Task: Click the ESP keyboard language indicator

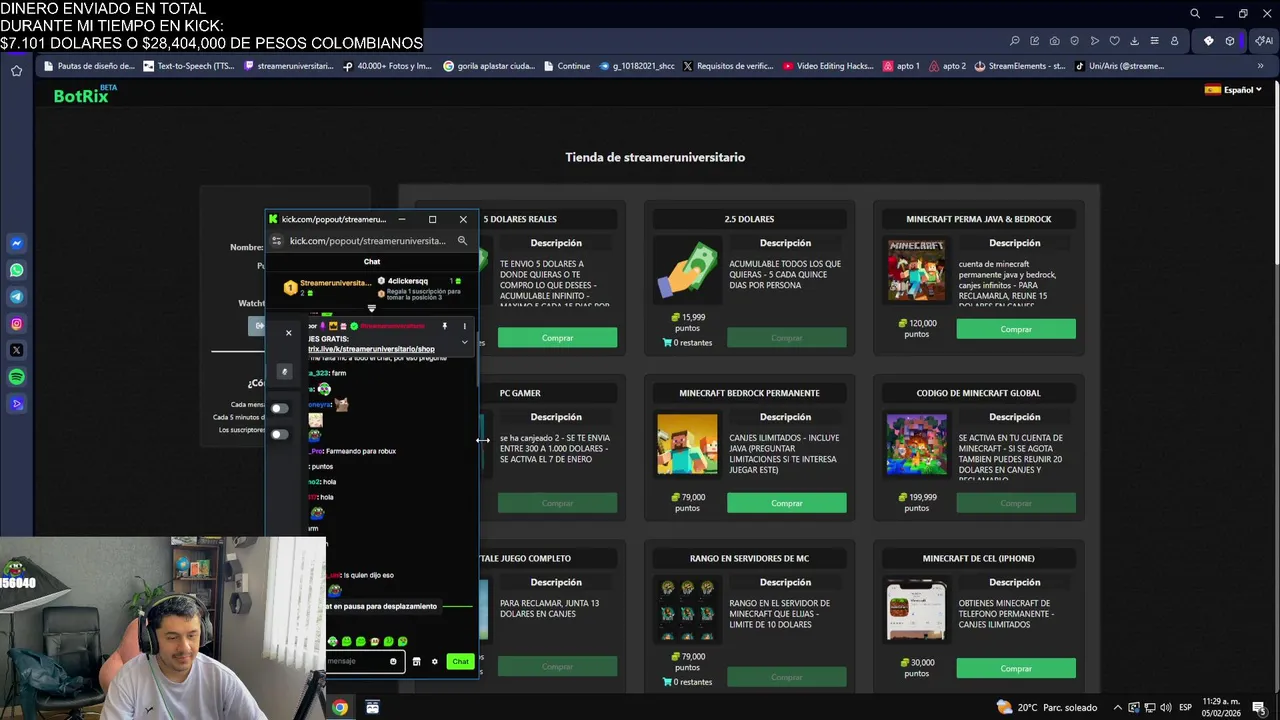Action: tap(1186, 707)
